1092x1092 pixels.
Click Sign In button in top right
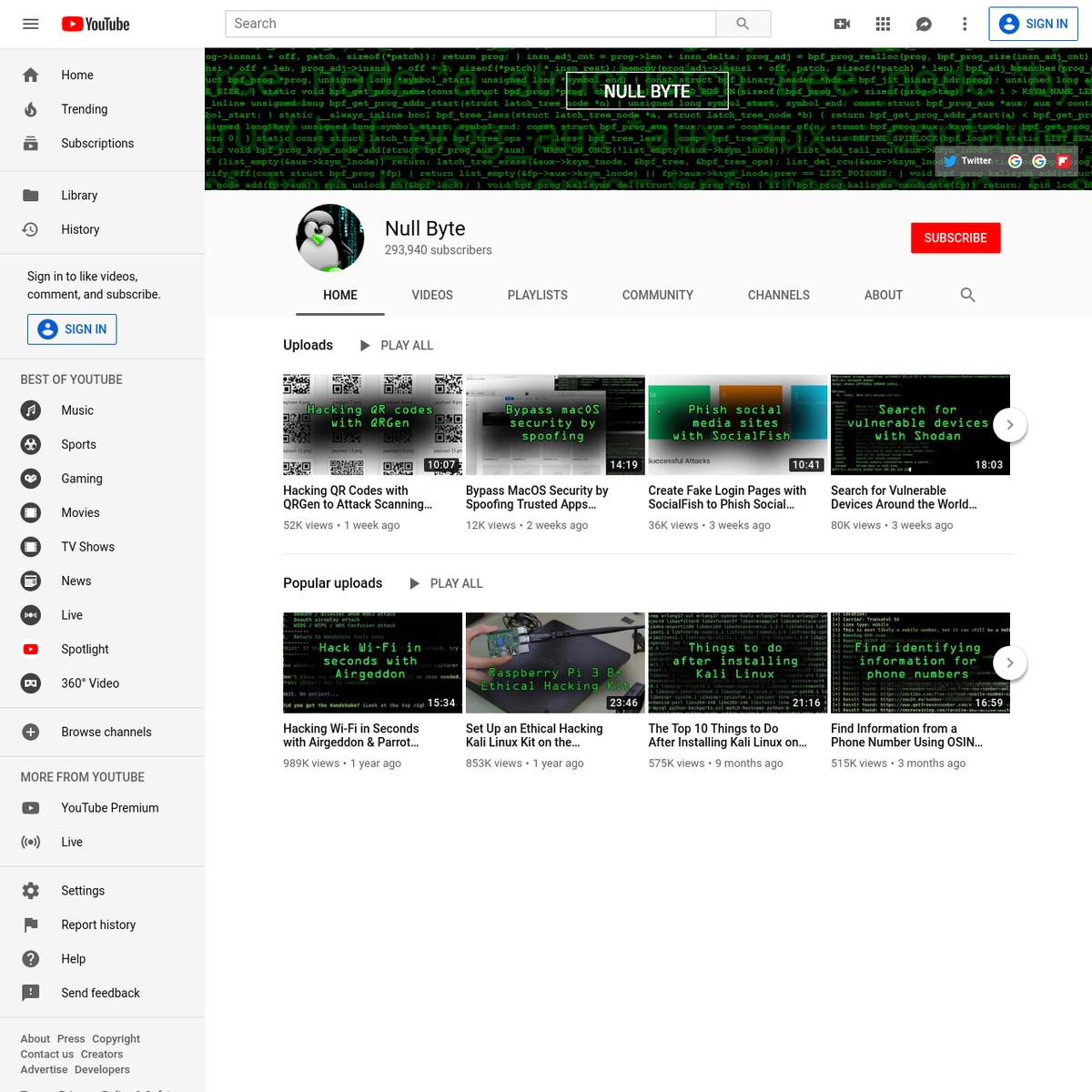point(1033,24)
